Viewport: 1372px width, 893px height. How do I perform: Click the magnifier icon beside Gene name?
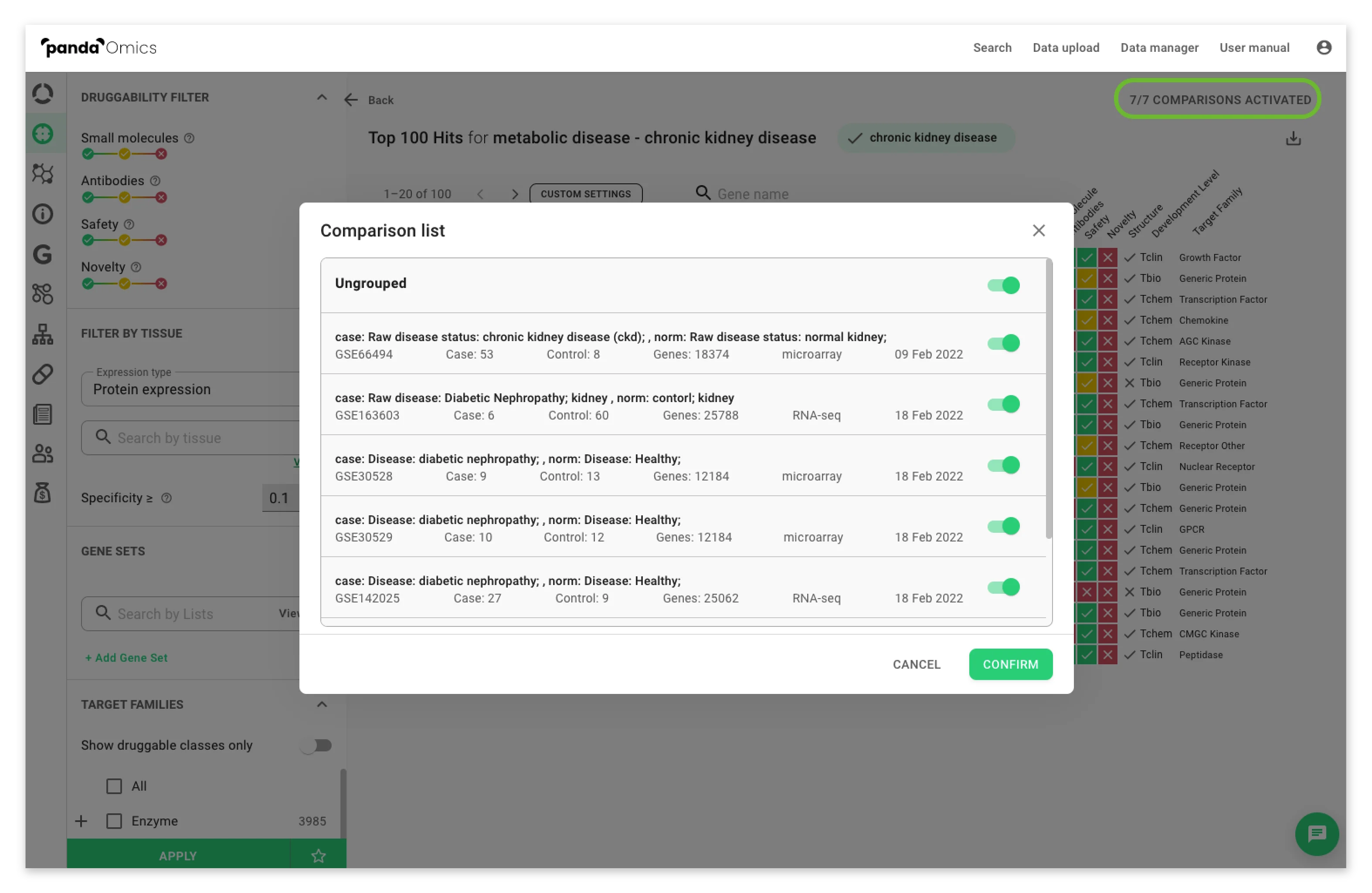[703, 193]
